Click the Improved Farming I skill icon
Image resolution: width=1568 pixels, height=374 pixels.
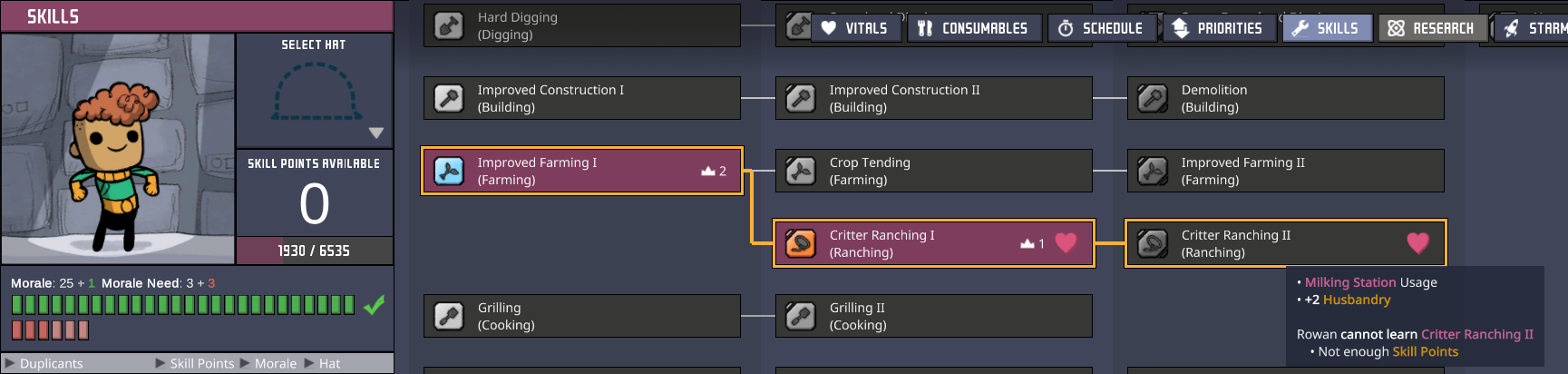449,171
